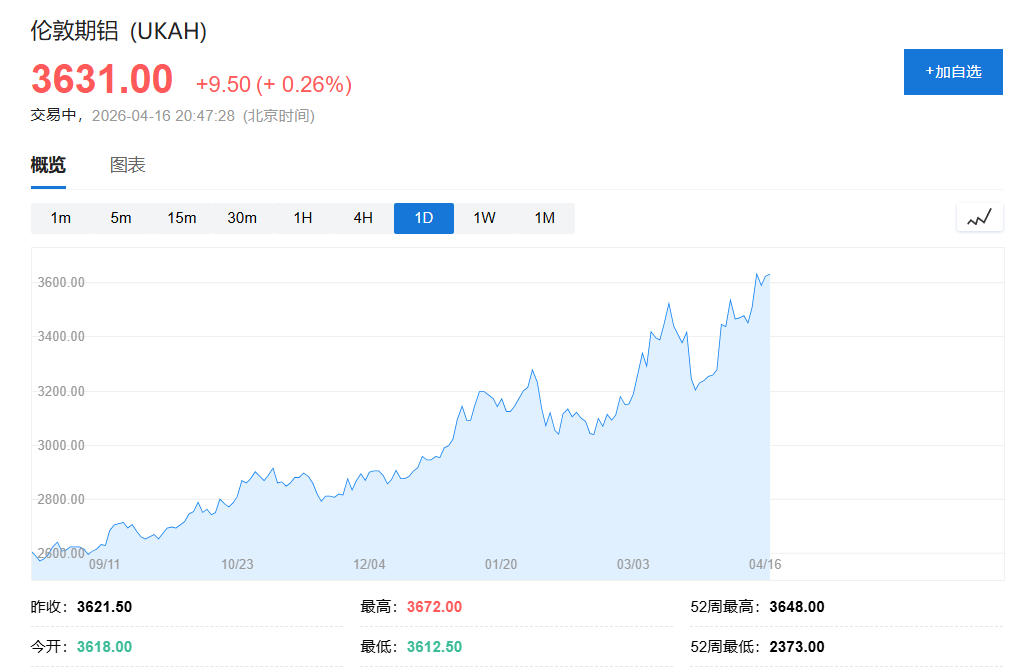
Task: Click the chart style icon at top right
Action: point(978,216)
